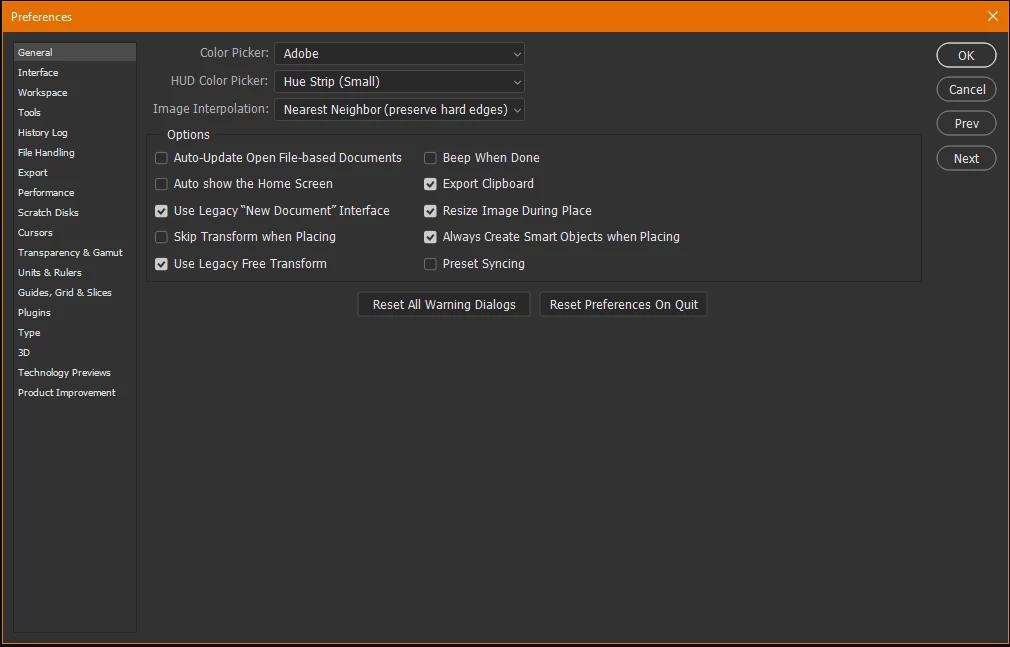The height and width of the screenshot is (647, 1010).
Task: Disable Export Clipboard checkbox
Action: (x=430, y=184)
